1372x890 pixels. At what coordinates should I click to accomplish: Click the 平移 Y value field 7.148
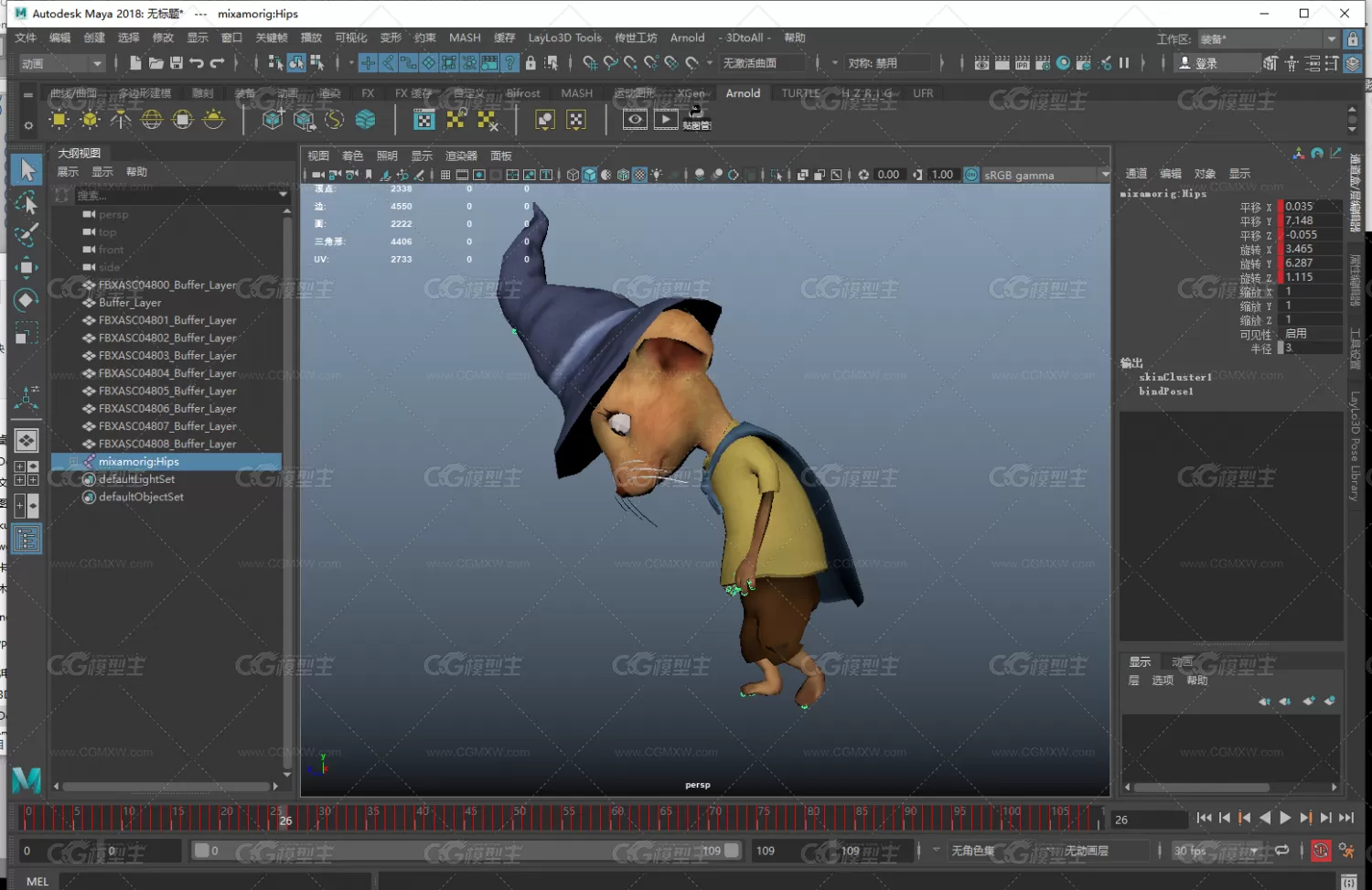click(x=1312, y=220)
